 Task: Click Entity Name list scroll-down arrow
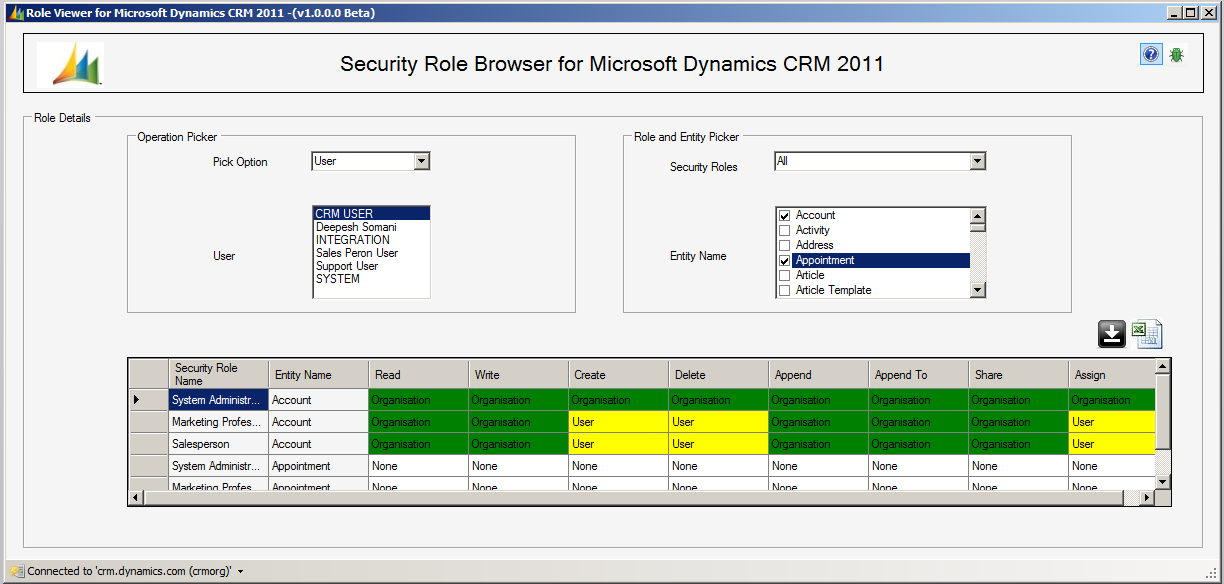[x=977, y=290]
